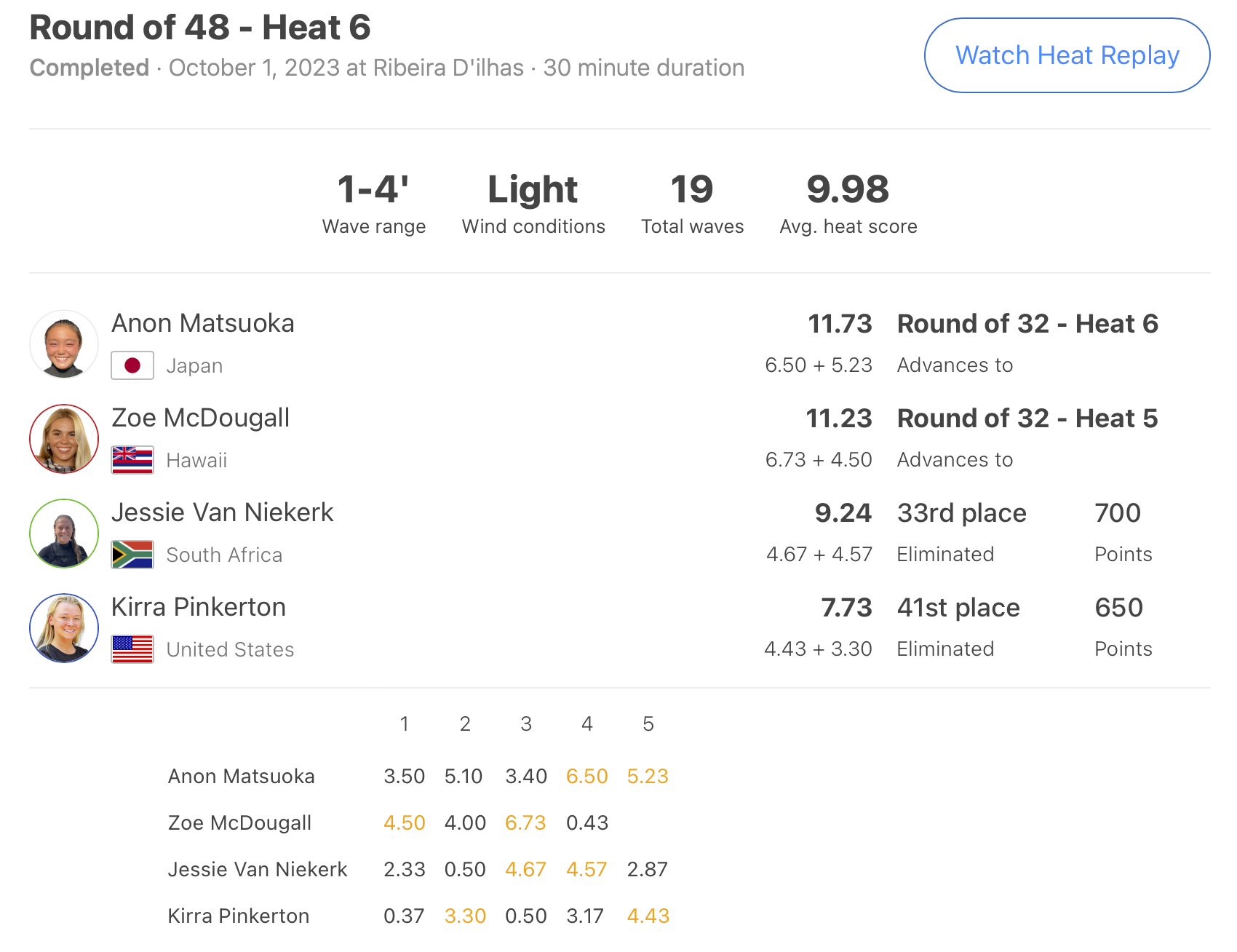The width and height of the screenshot is (1237, 952).
Task: Click the wave column 5 header
Action: [x=648, y=723]
